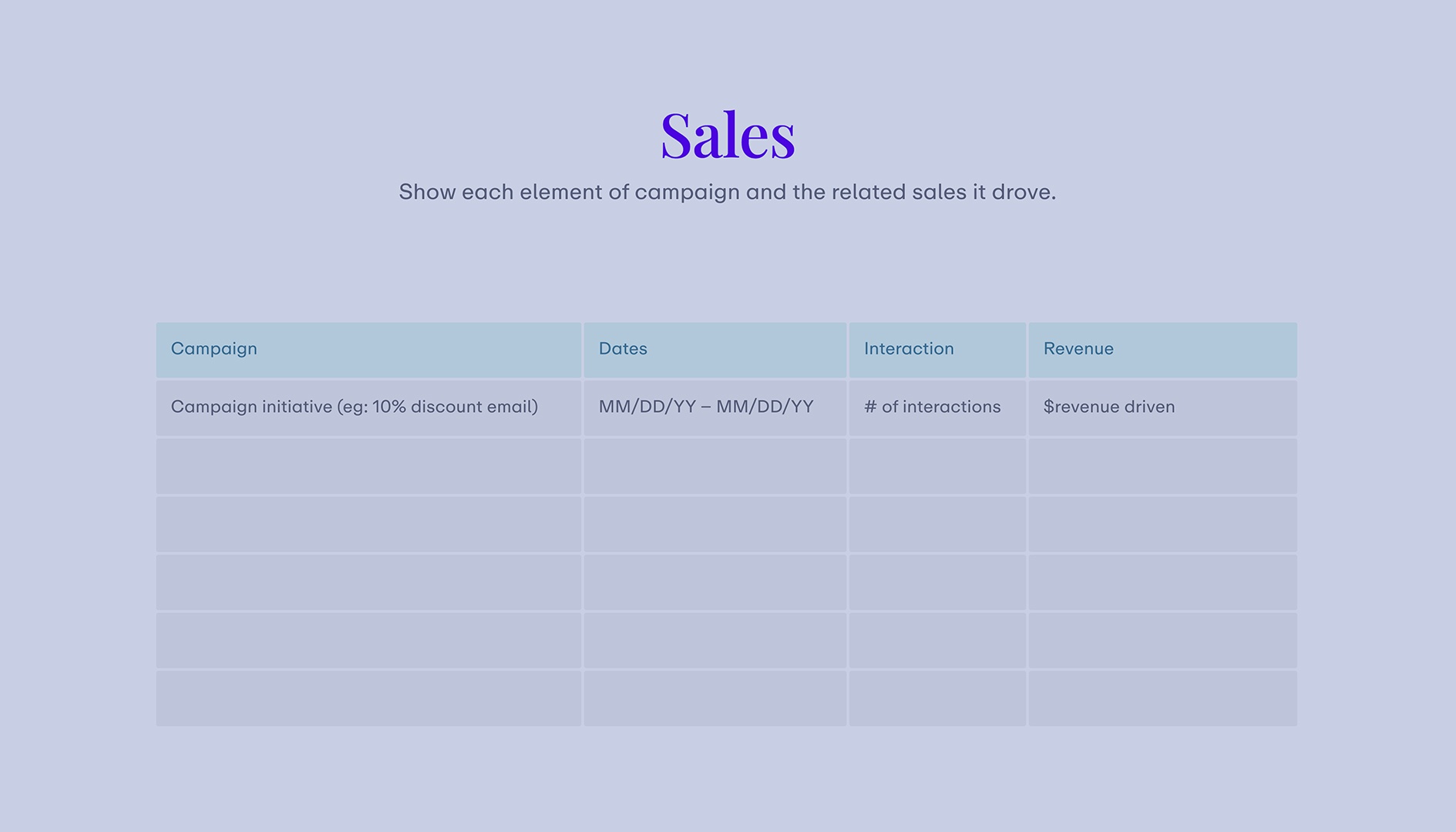Select the Revenue column header
Image resolution: width=1456 pixels, height=832 pixels.
coord(1162,350)
